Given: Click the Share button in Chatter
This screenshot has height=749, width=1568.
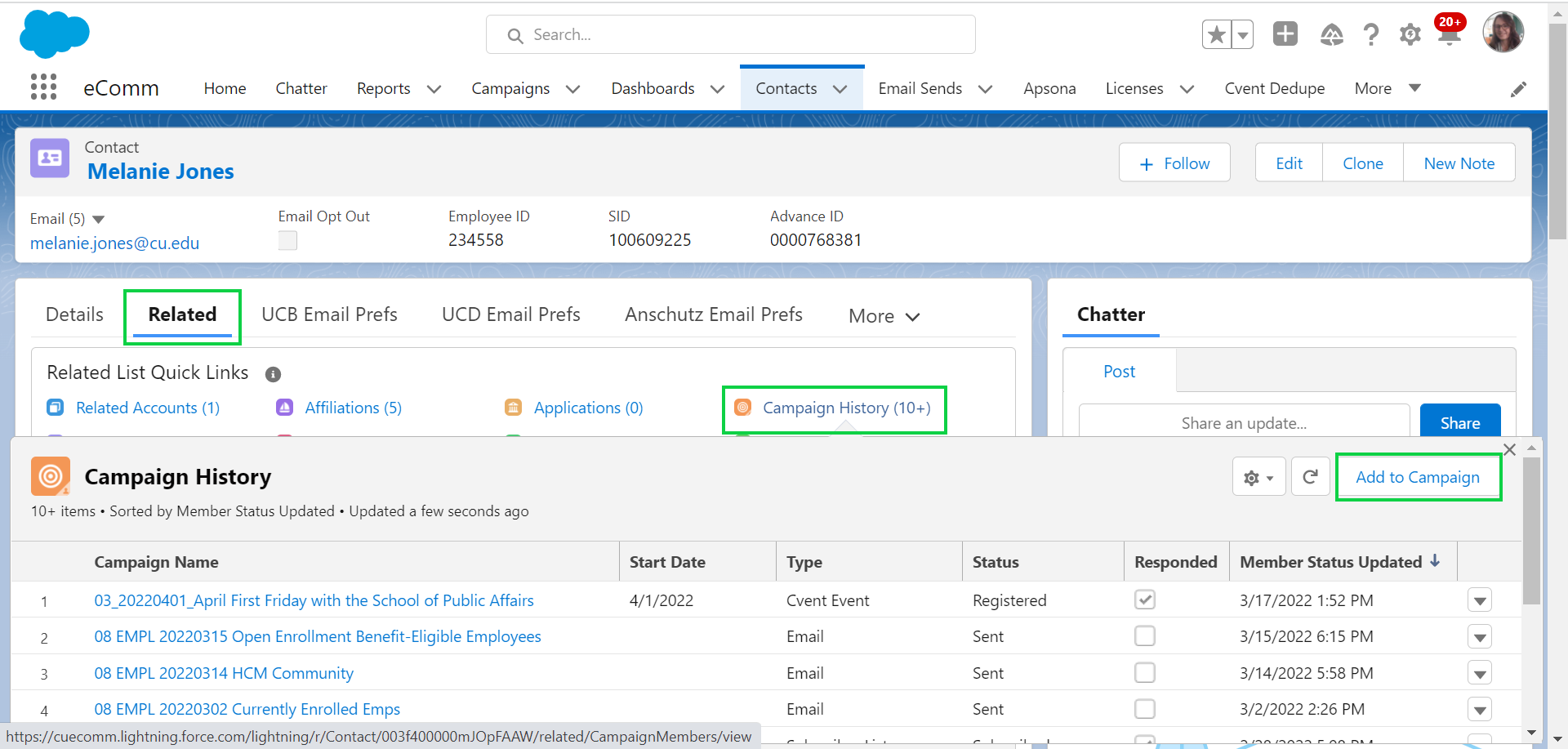Looking at the screenshot, I should tap(1460, 422).
